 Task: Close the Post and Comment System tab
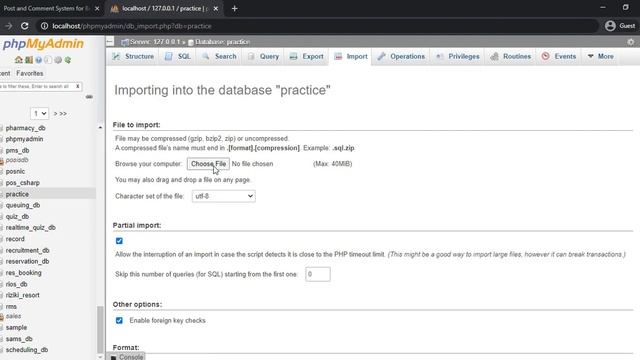[x=97, y=9]
